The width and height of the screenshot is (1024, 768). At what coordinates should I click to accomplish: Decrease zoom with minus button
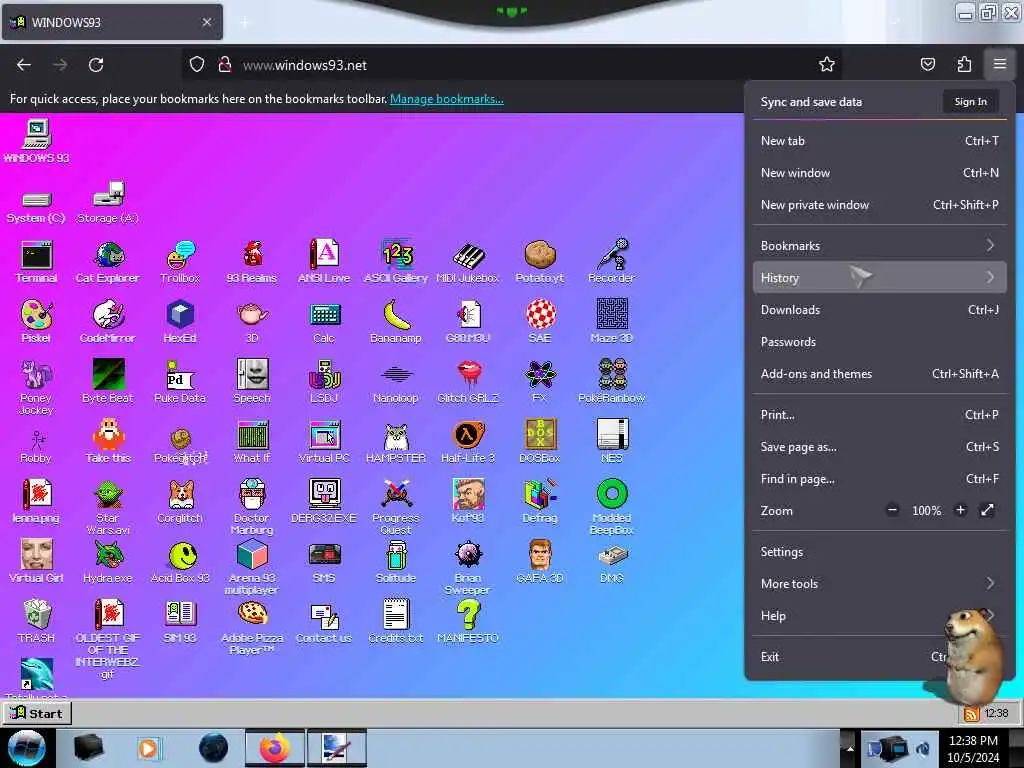tap(892, 510)
